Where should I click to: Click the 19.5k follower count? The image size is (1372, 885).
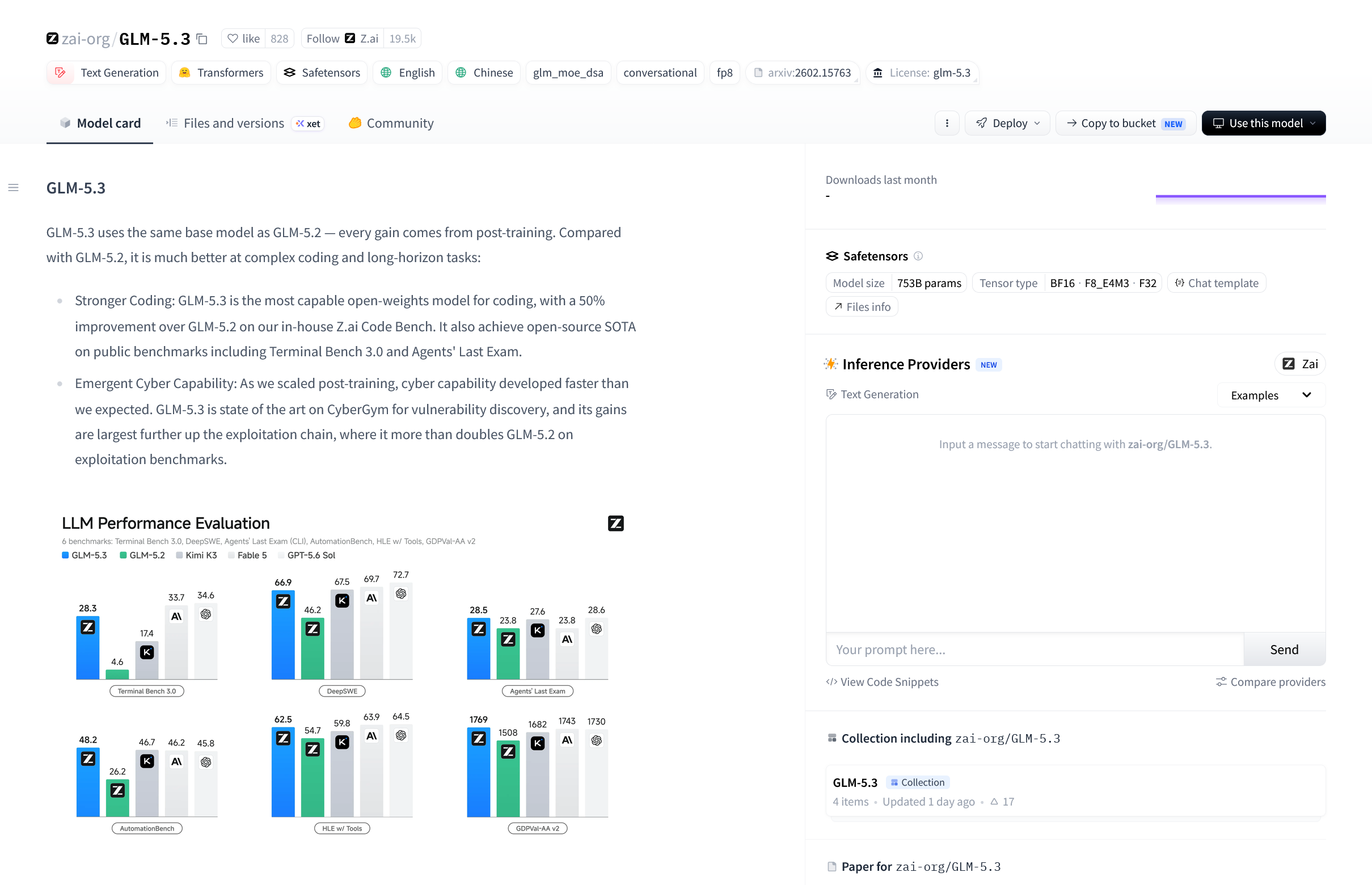tap(402, 39)
